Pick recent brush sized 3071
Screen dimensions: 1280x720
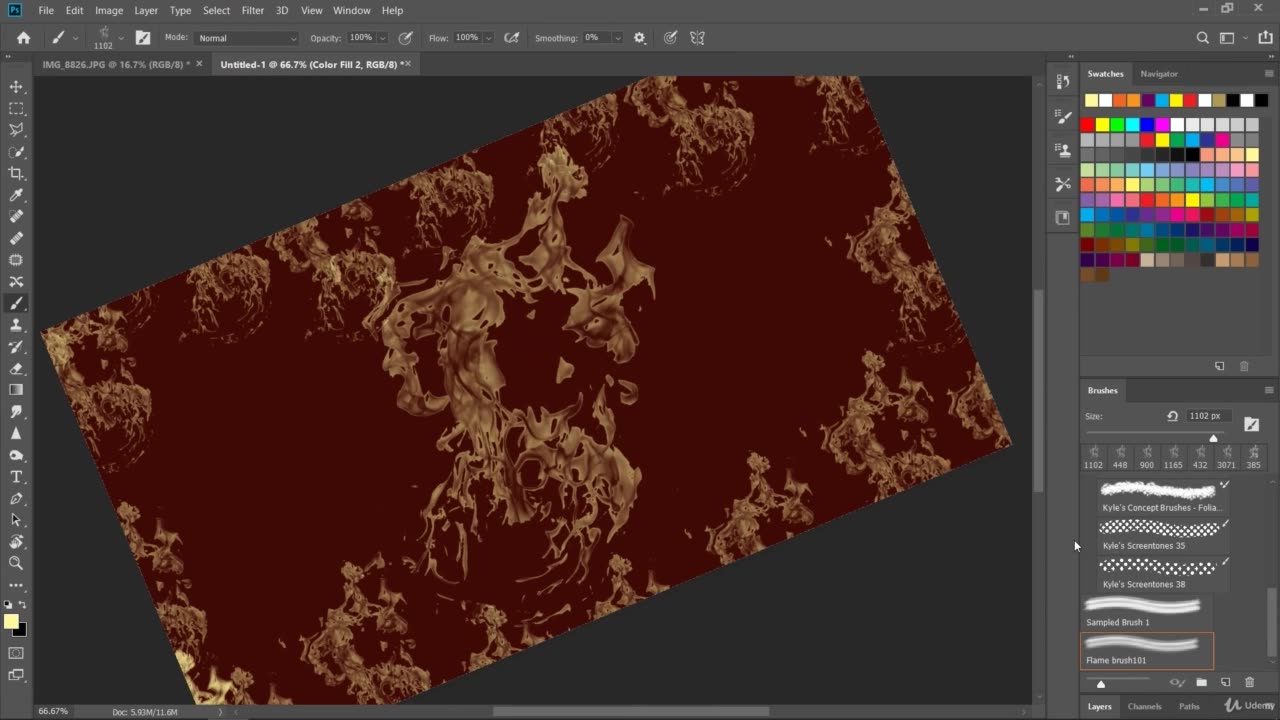click(1226, 457)
